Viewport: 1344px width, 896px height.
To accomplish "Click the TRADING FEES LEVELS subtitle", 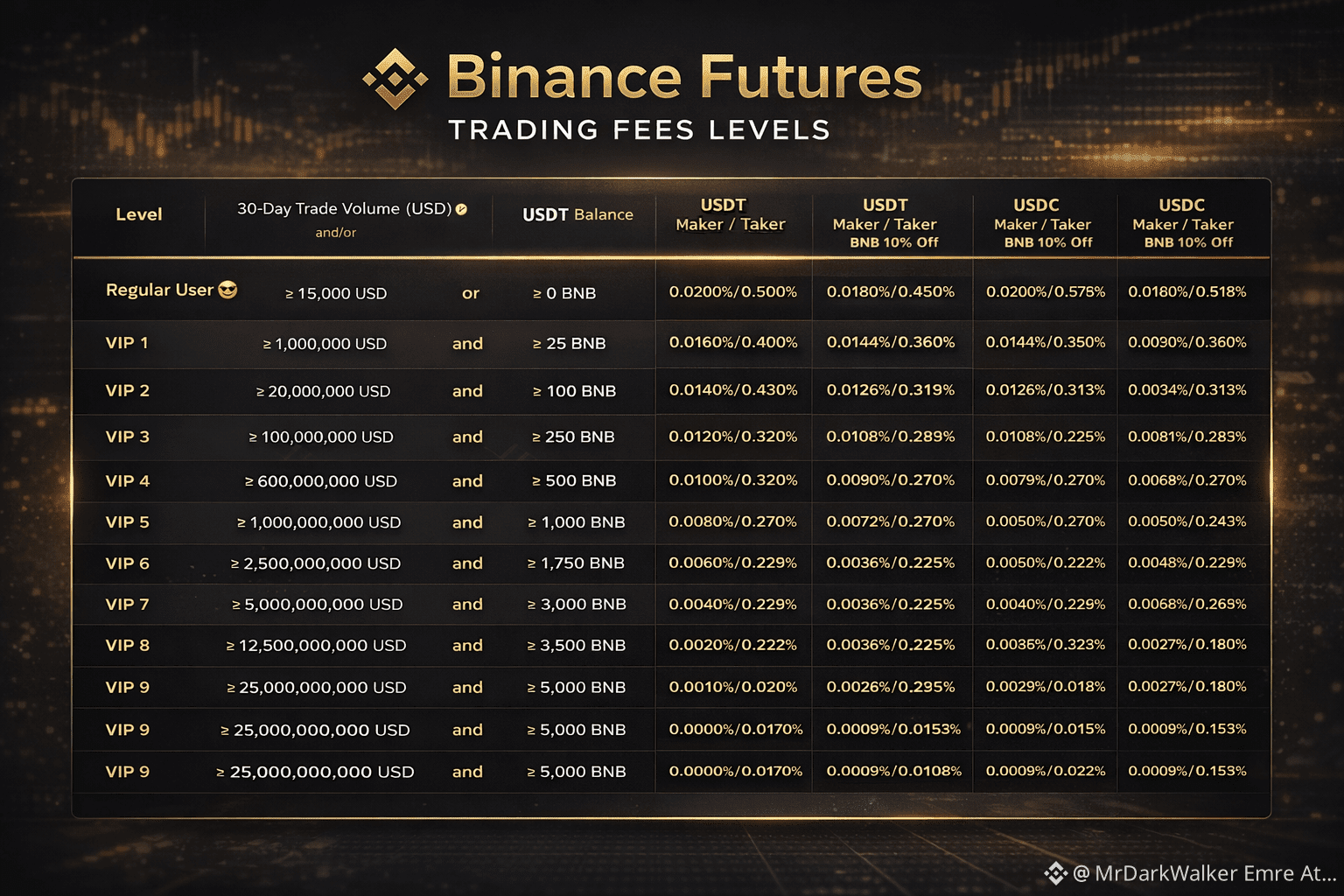I will [x=639, y=130].
